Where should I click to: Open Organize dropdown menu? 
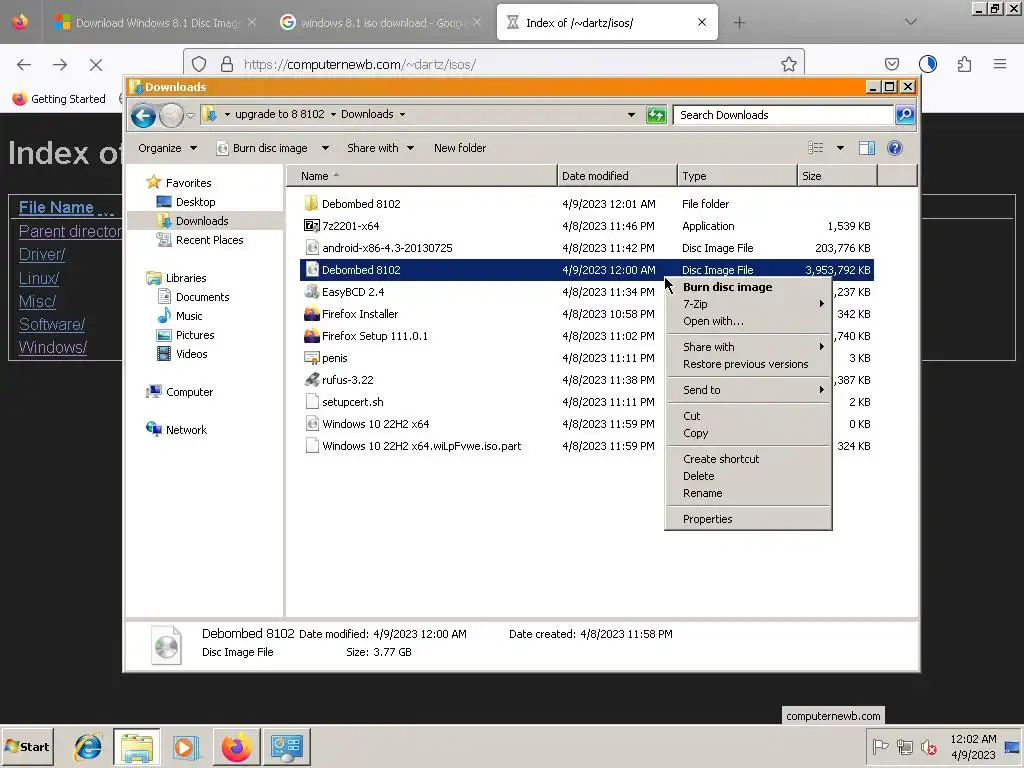tap(167, 148)
